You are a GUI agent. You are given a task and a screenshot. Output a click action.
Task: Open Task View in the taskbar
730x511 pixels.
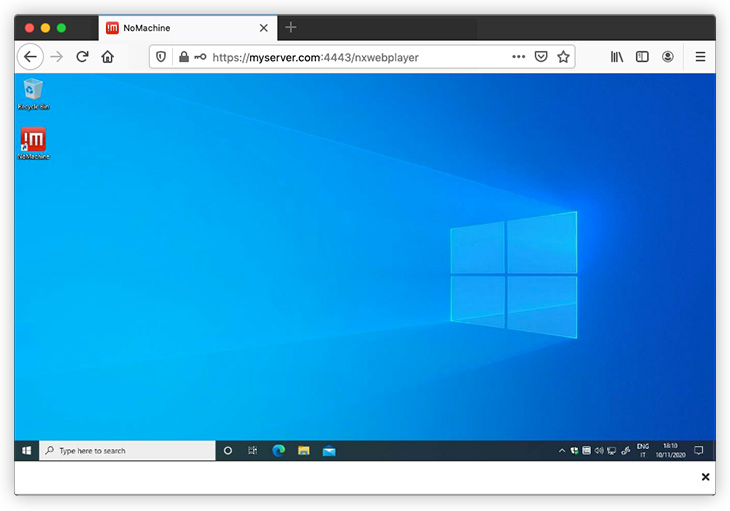253,451
